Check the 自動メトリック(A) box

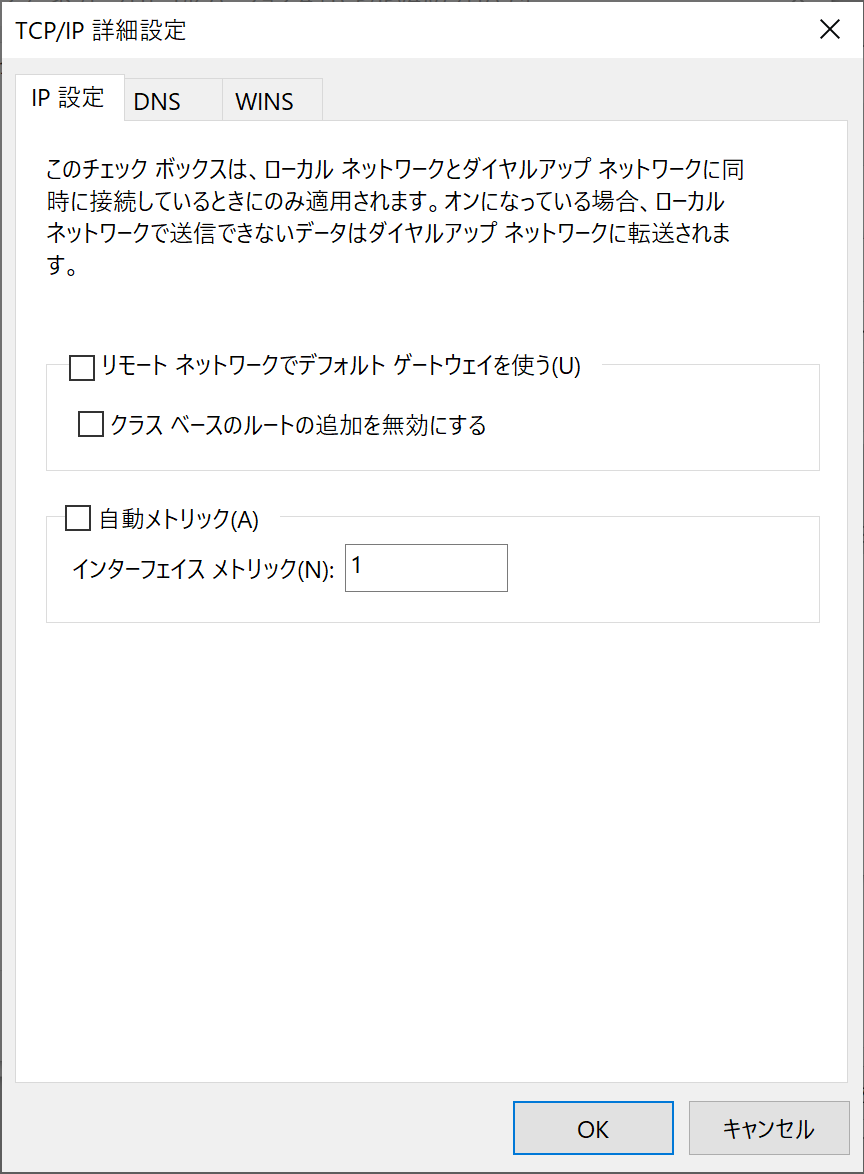point(77,519)
